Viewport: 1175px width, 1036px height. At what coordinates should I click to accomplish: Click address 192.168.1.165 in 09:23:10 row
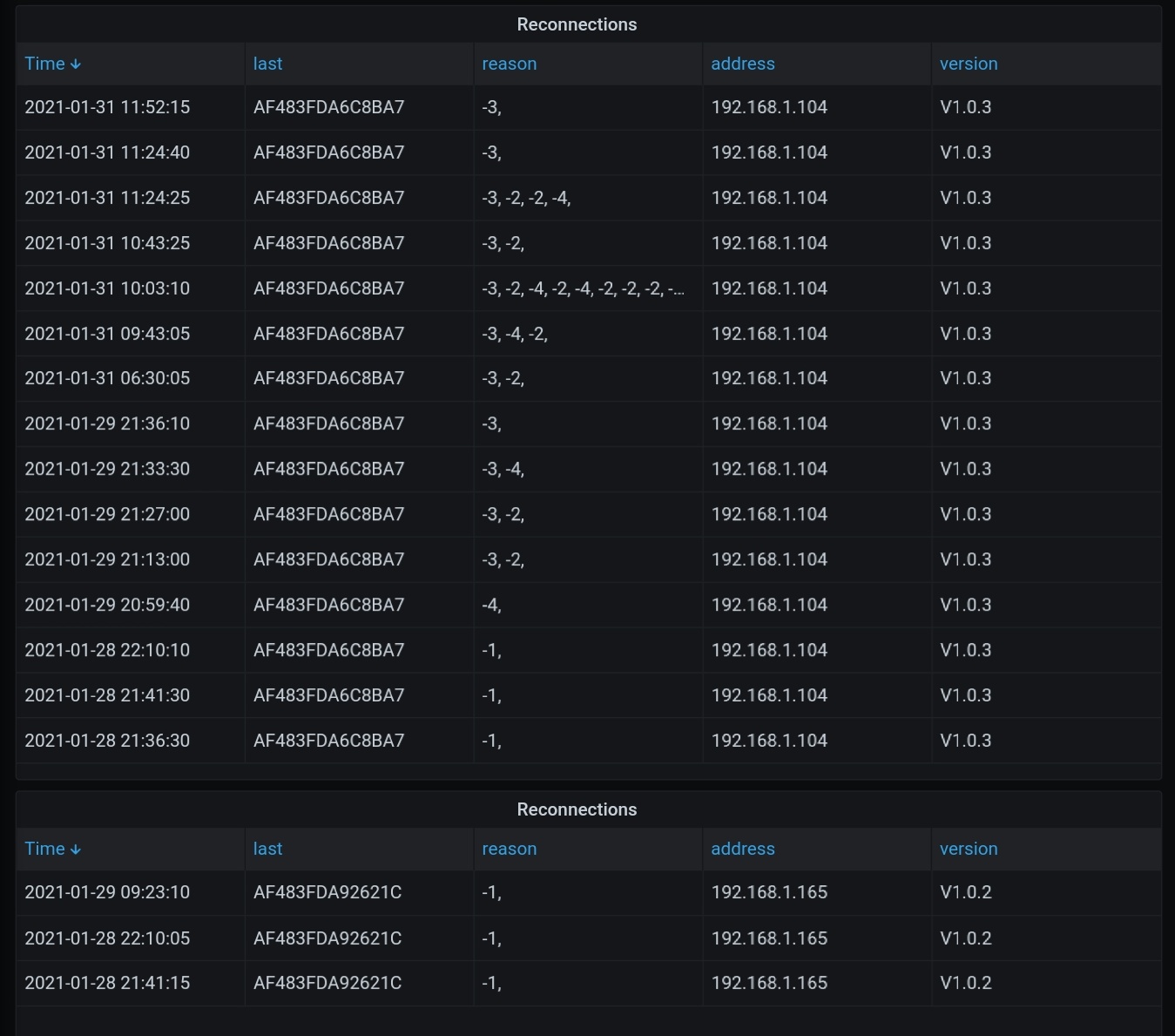(769, 892)
